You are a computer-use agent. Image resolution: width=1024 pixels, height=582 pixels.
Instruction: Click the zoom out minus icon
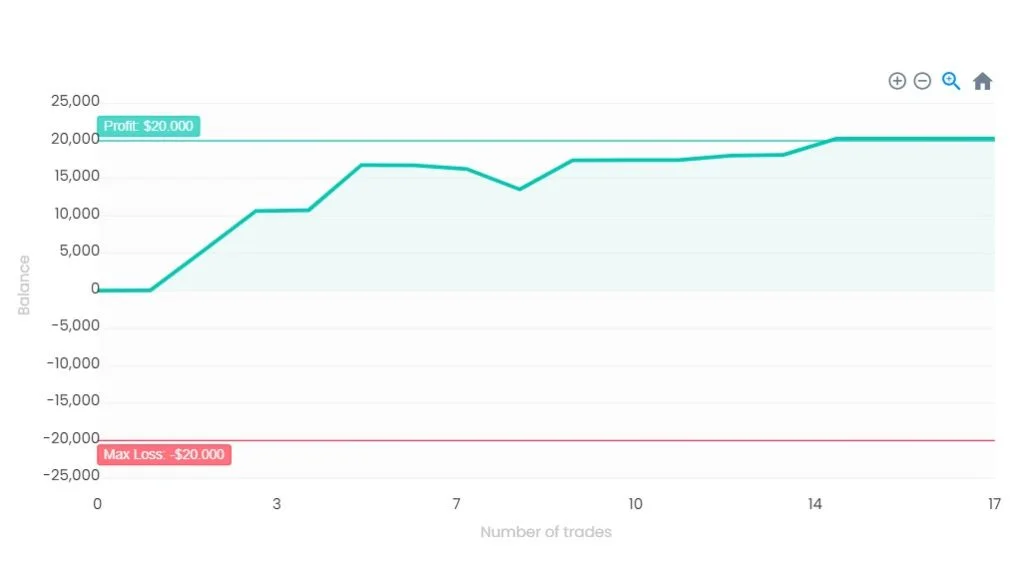click(922, 81)
